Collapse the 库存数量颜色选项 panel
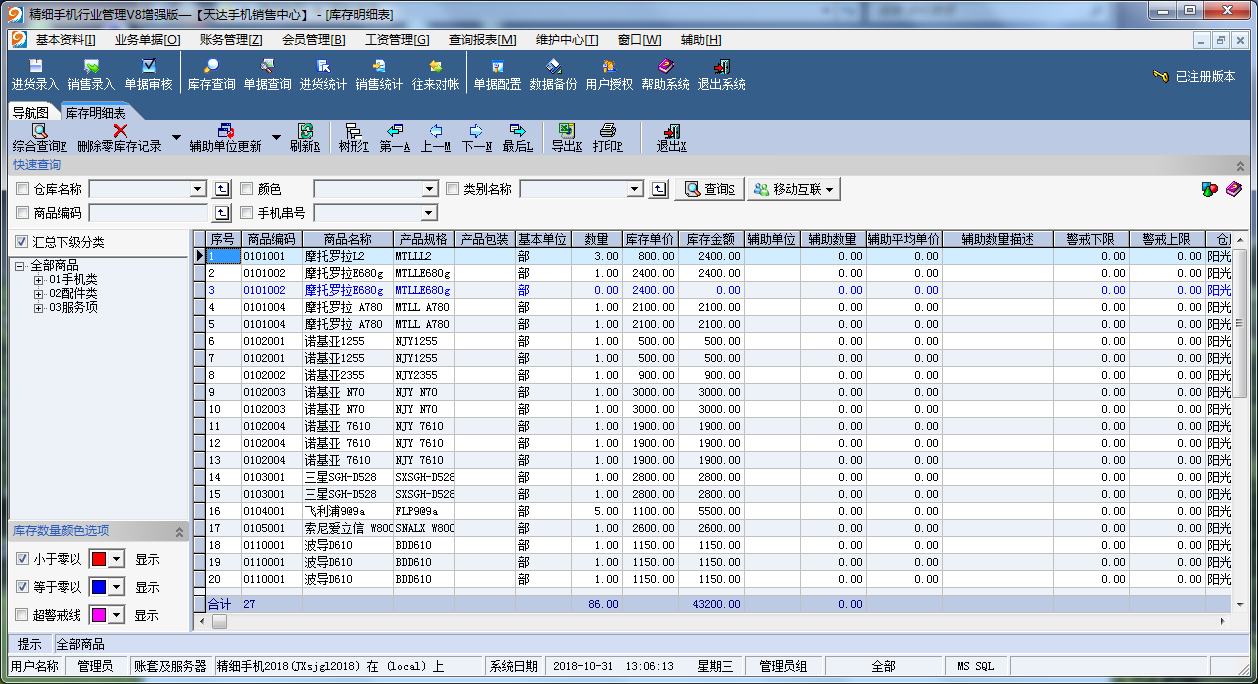This screenshot has width=1258, height=684. click(x=179, y=531)
